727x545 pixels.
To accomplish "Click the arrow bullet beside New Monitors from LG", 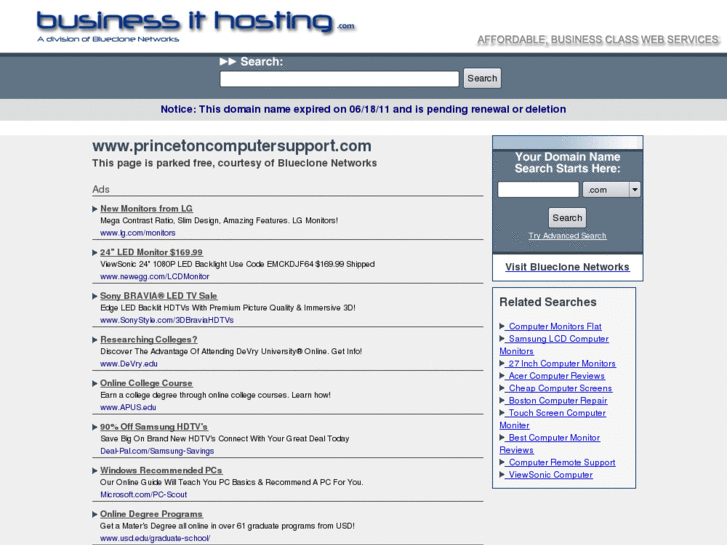I will pyautogui.click(x=95, y=209).
